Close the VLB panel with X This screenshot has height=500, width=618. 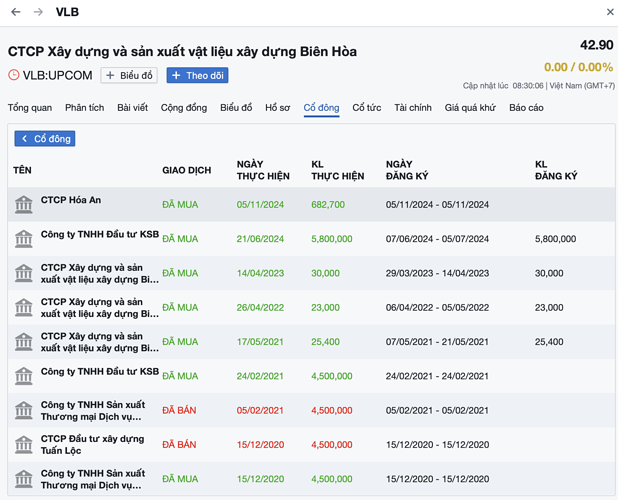[x=610, y=12]
